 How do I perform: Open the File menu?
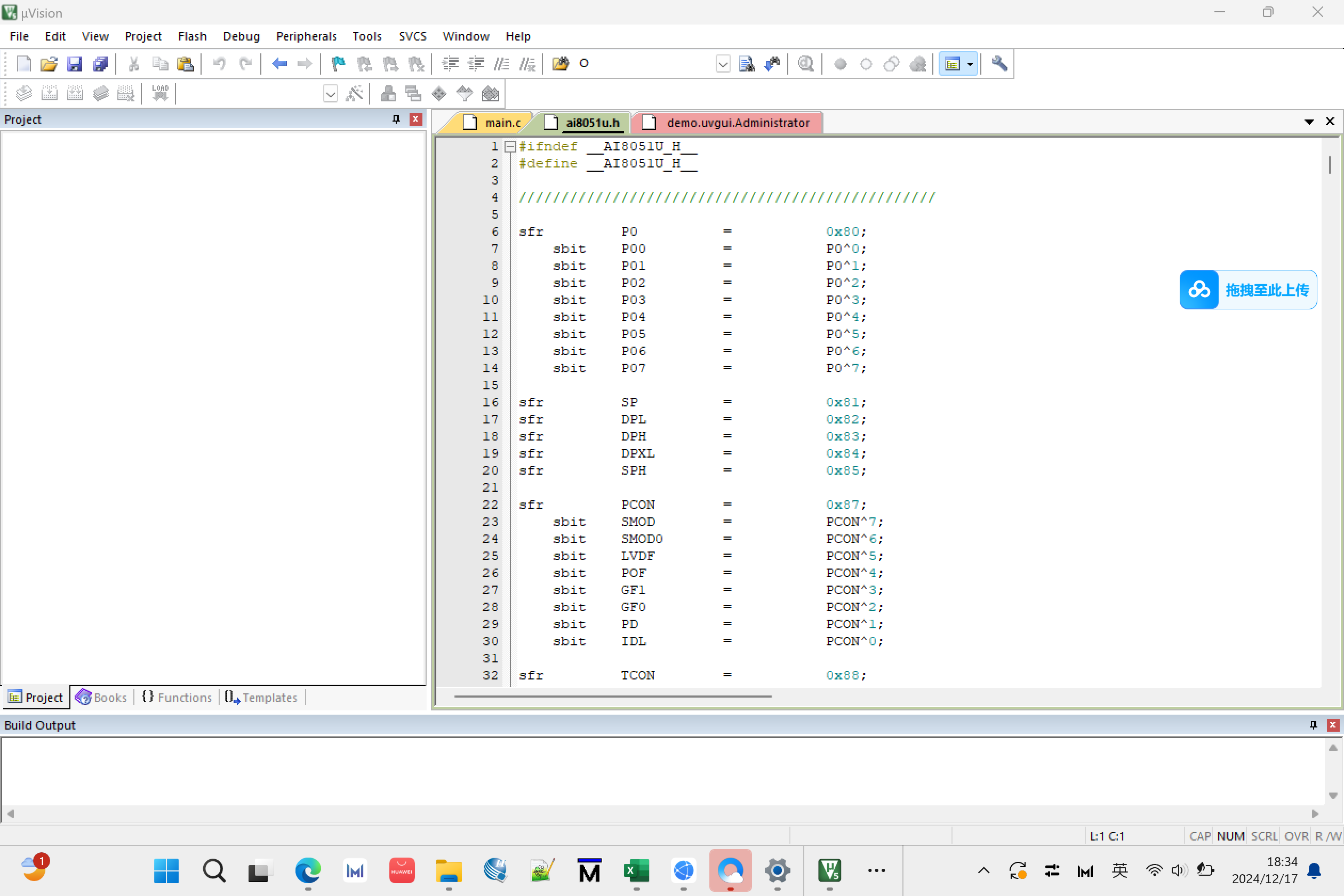19,36
